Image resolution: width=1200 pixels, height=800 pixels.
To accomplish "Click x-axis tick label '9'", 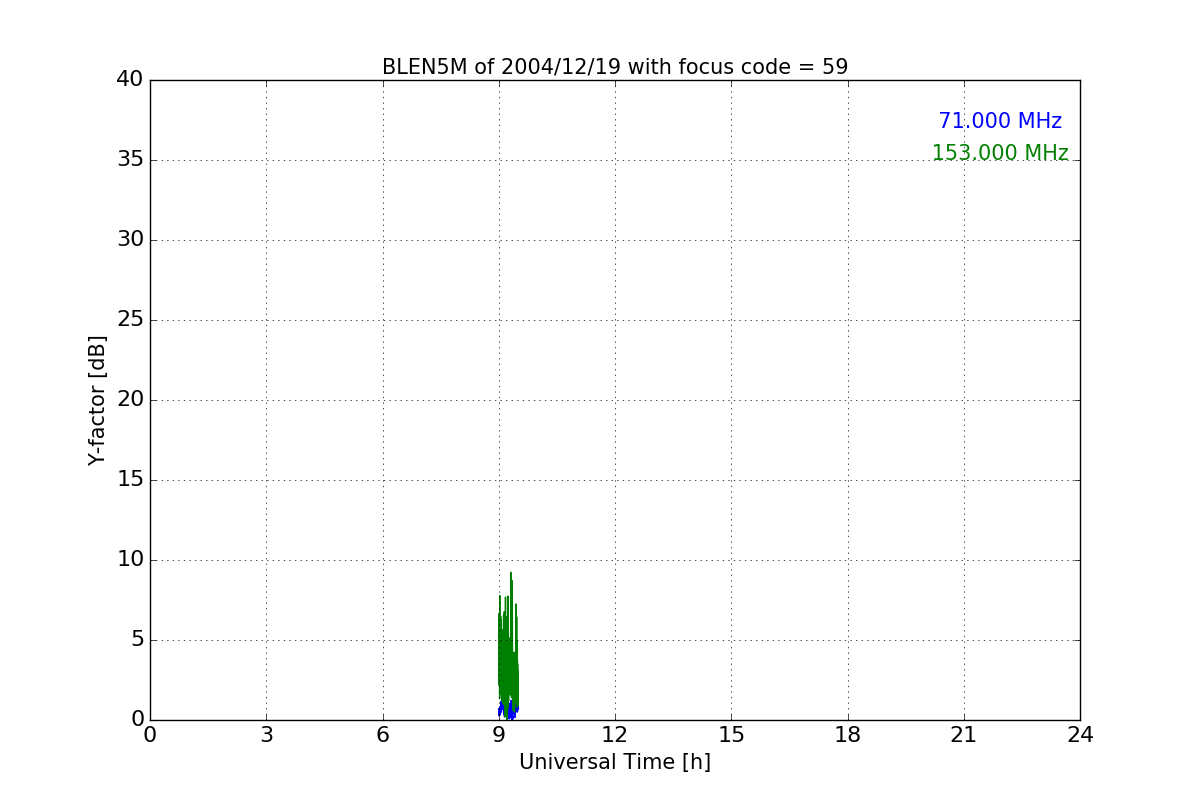I will [x=499, y=735].
